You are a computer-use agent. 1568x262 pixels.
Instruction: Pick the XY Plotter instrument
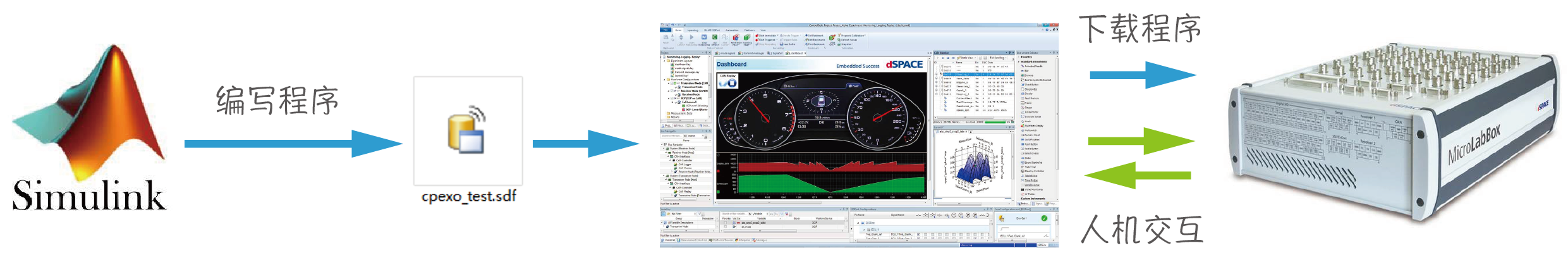click(x=1029, y=194)
